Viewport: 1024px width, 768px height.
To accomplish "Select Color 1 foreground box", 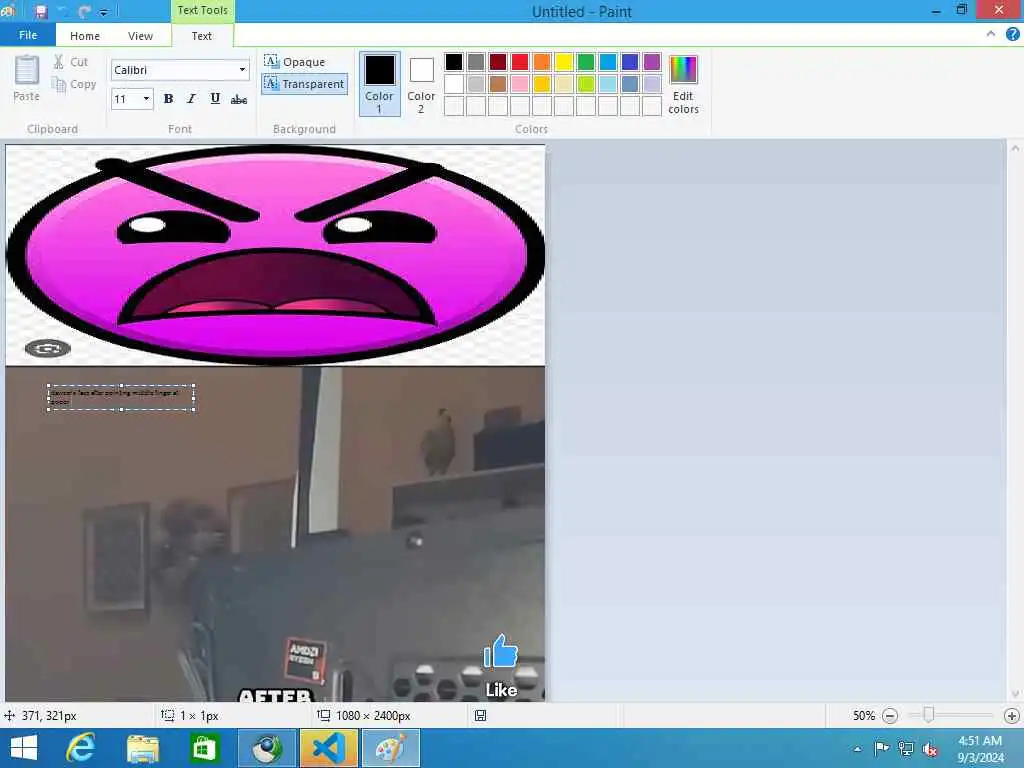I will pos(379,84).
